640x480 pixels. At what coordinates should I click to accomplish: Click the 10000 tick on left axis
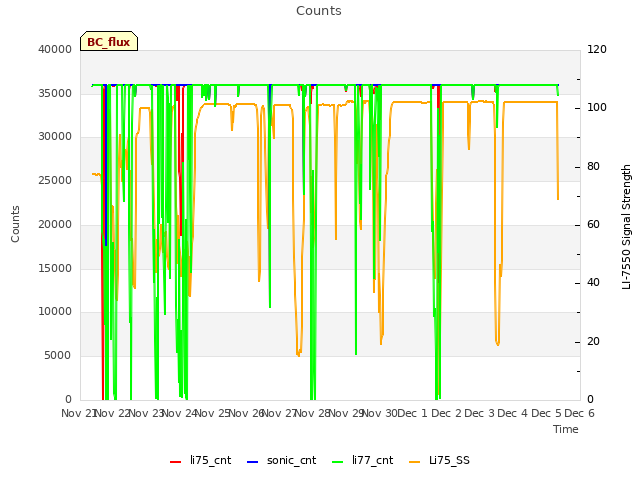point(55,312)
